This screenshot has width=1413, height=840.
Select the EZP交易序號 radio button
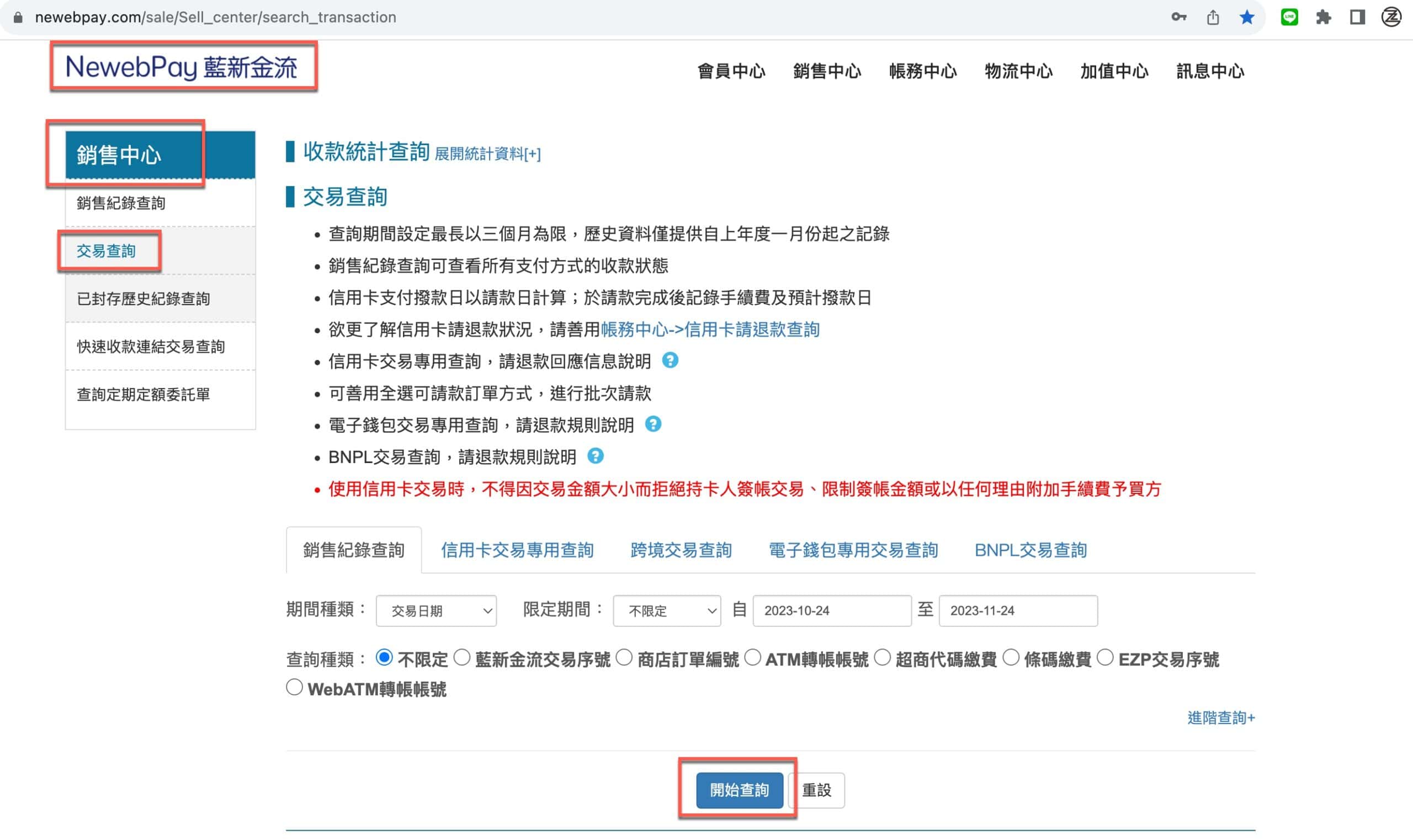coord(1105,657)
